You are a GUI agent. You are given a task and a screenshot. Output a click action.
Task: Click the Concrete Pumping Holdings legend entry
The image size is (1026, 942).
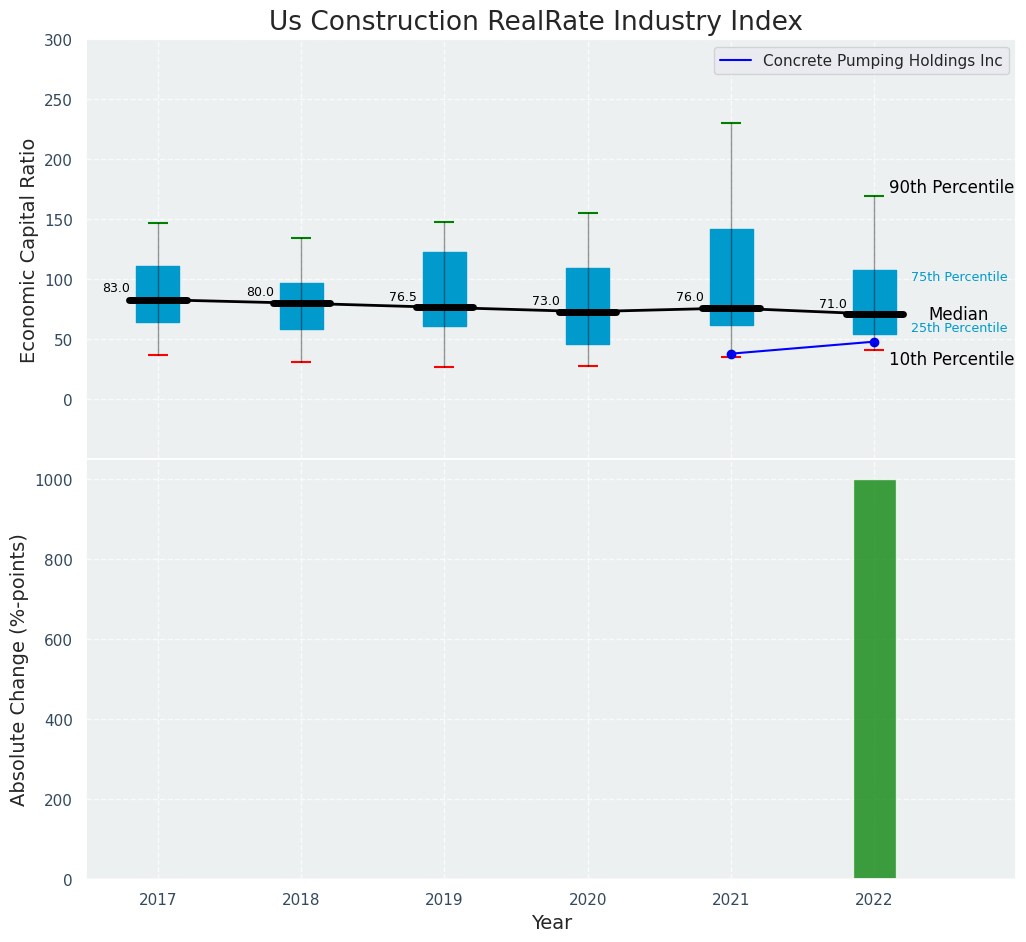[x=882, y=61]
